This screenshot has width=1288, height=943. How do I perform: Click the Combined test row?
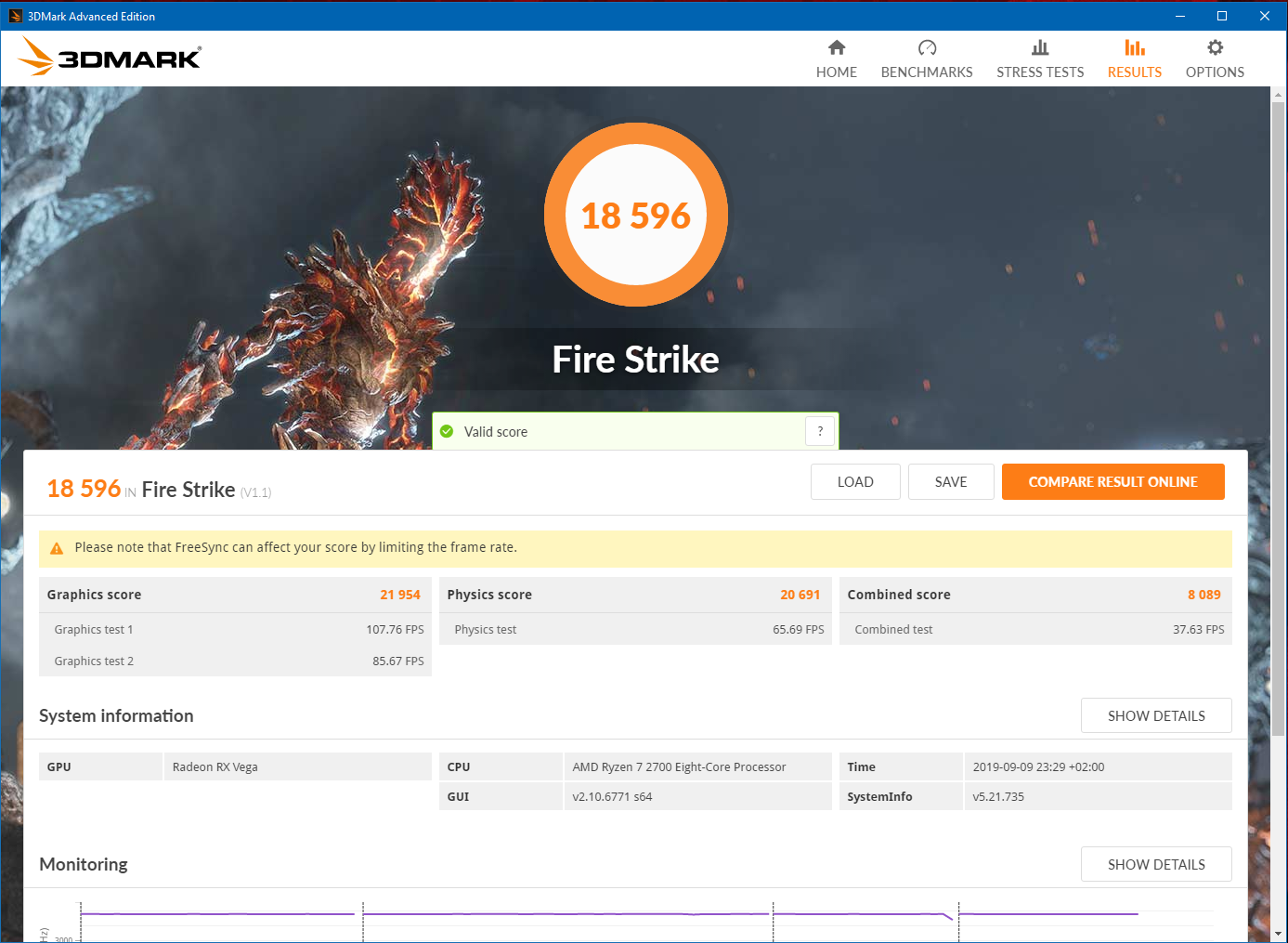click(x=1035, y=629)
